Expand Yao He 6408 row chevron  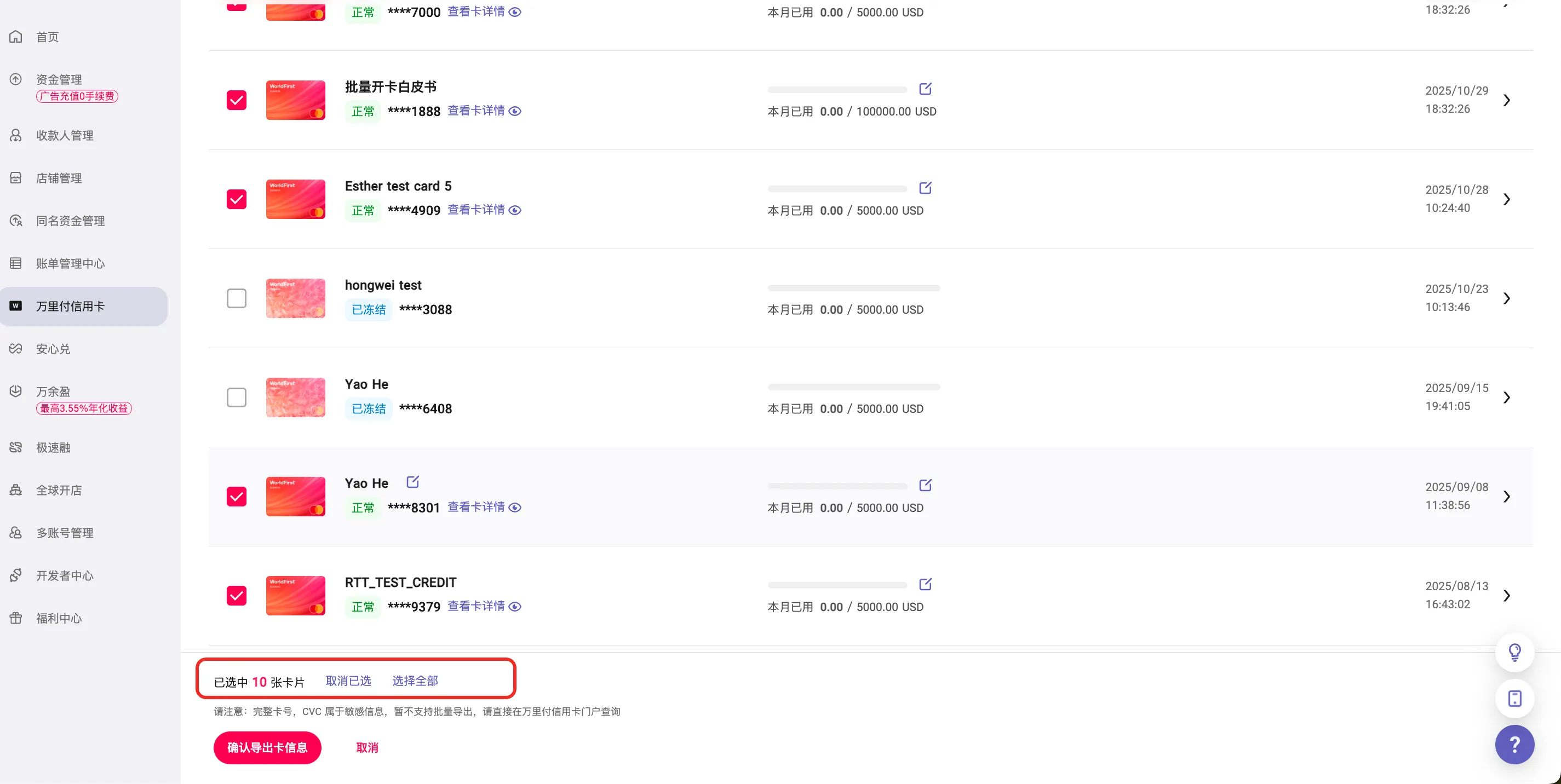pyautogui.click(x=1506, y=397)
